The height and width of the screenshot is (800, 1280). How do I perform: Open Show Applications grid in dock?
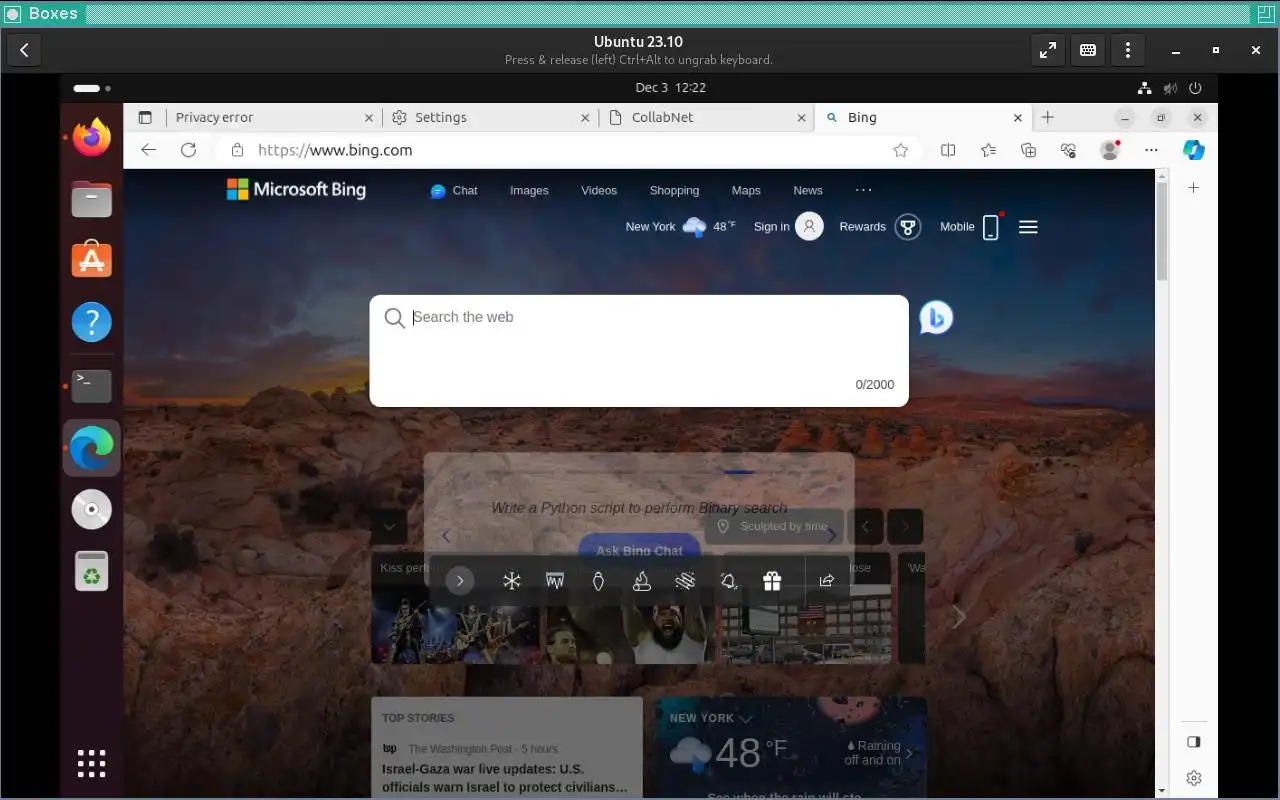pyautogui.click(x=91, y=763)
